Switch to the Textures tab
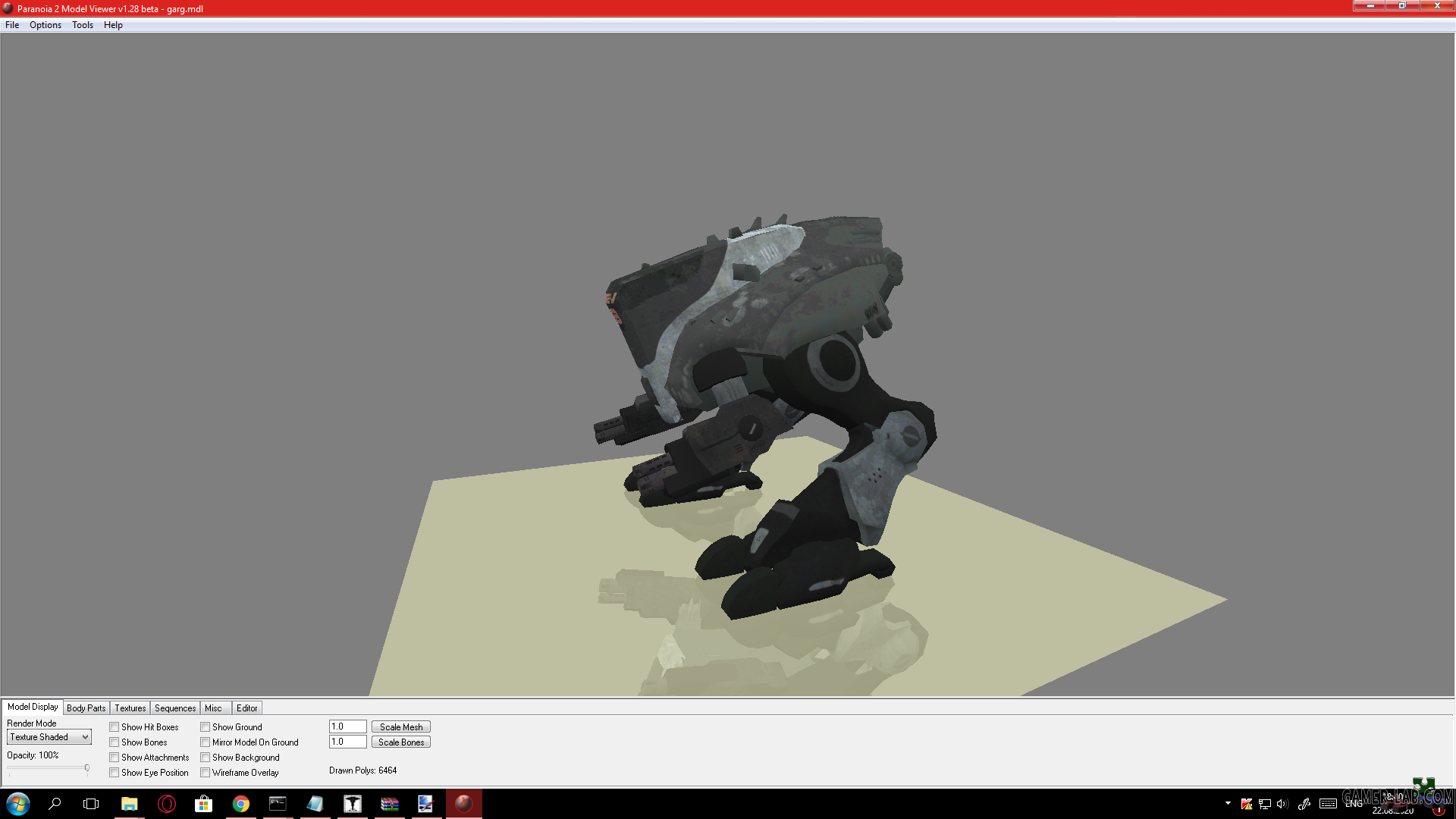Viewport: 1456px width, 819px height. 130,708
